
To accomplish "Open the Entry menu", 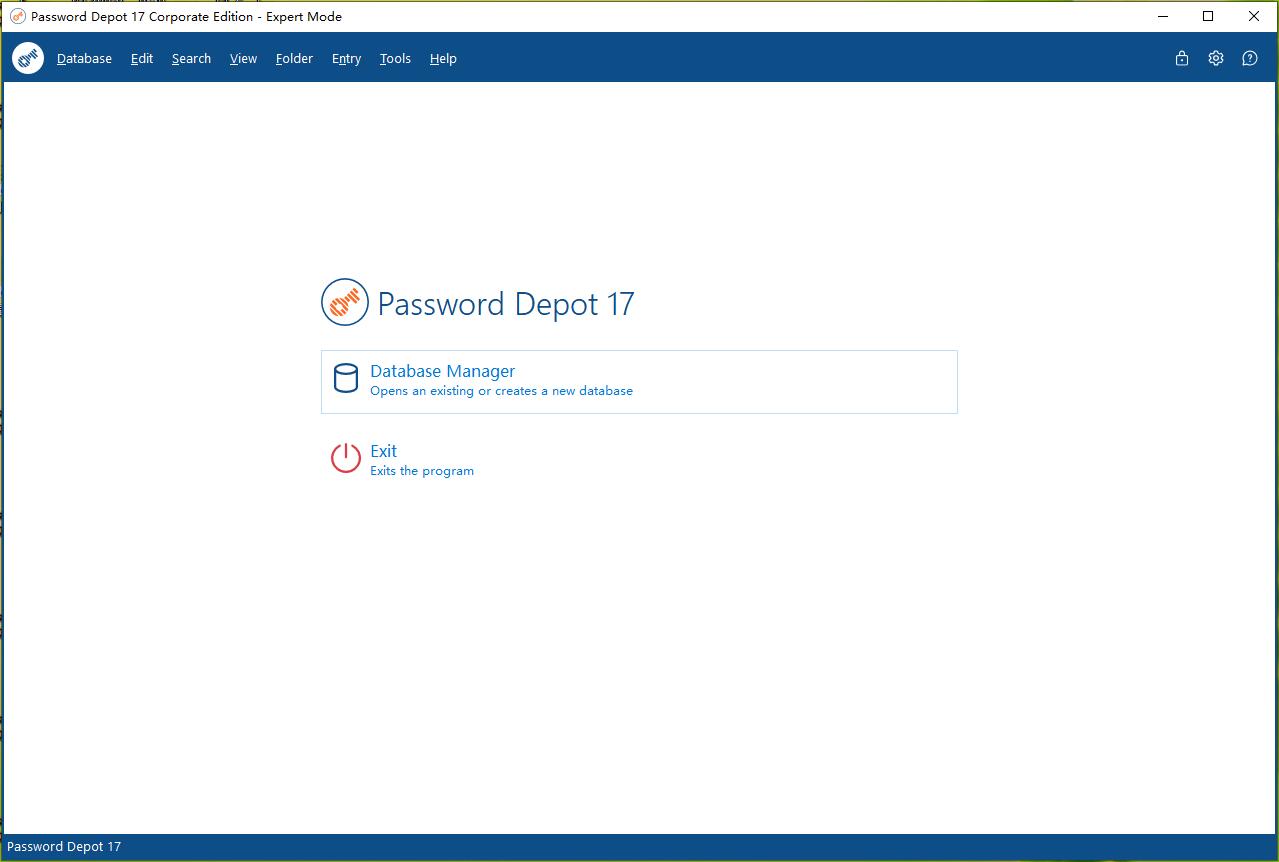I will click(346, 58).
